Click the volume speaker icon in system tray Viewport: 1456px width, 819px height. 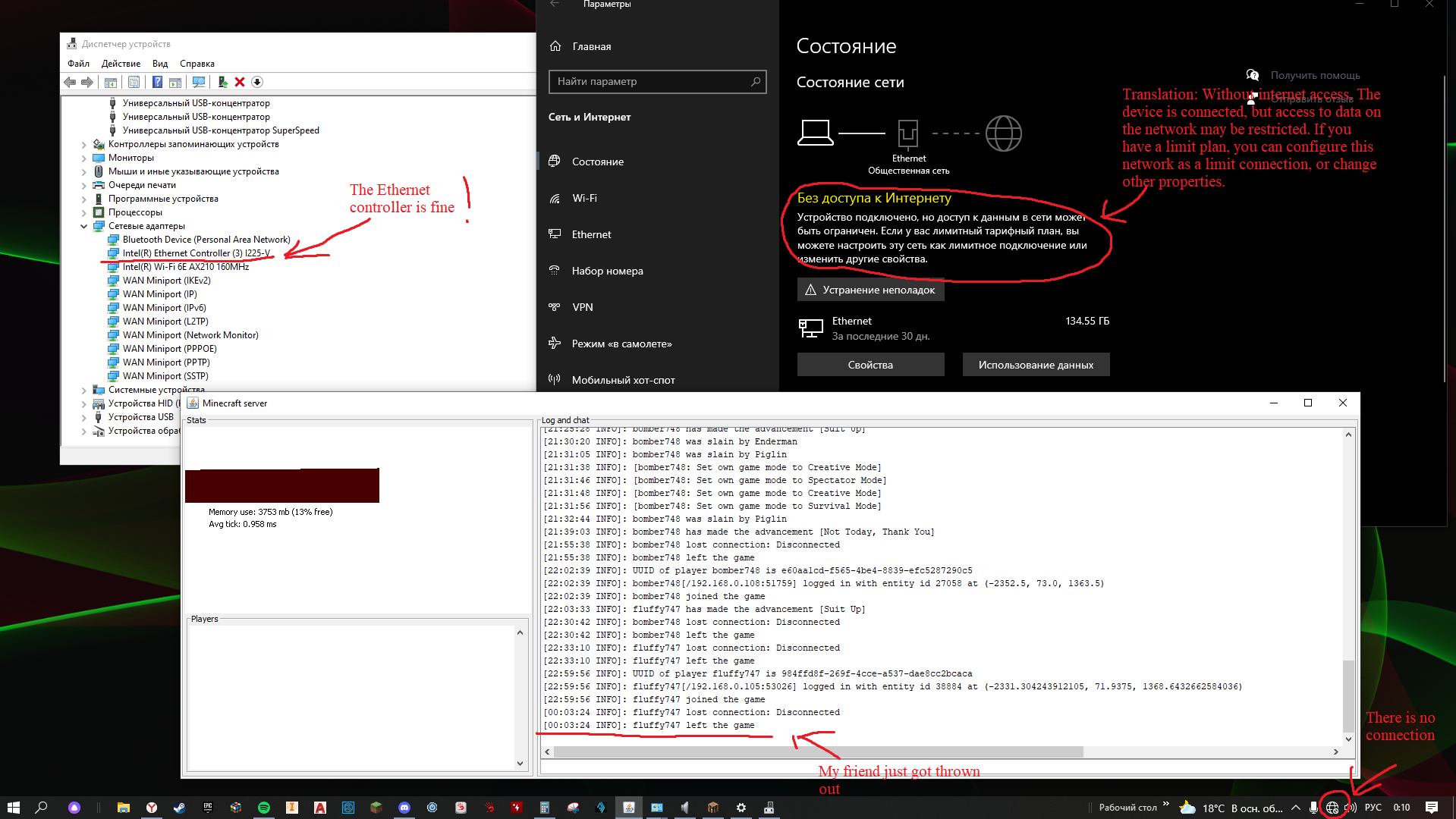tap(1350, 808)
